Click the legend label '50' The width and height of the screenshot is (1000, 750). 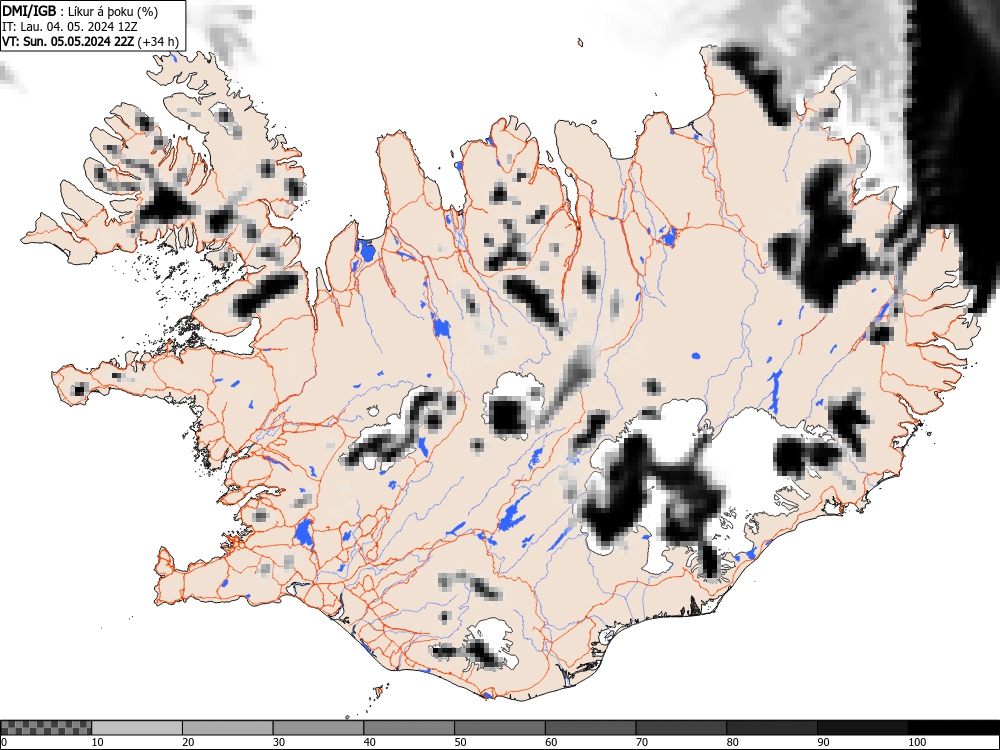[460, 742]
